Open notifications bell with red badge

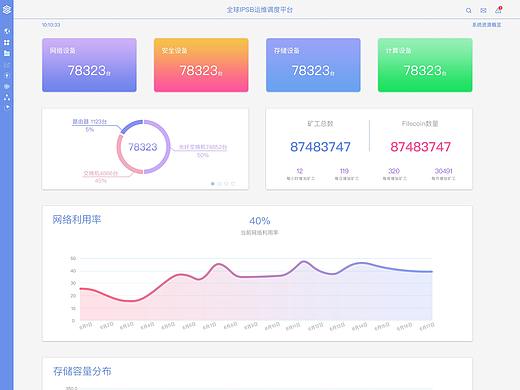point(498,10)
